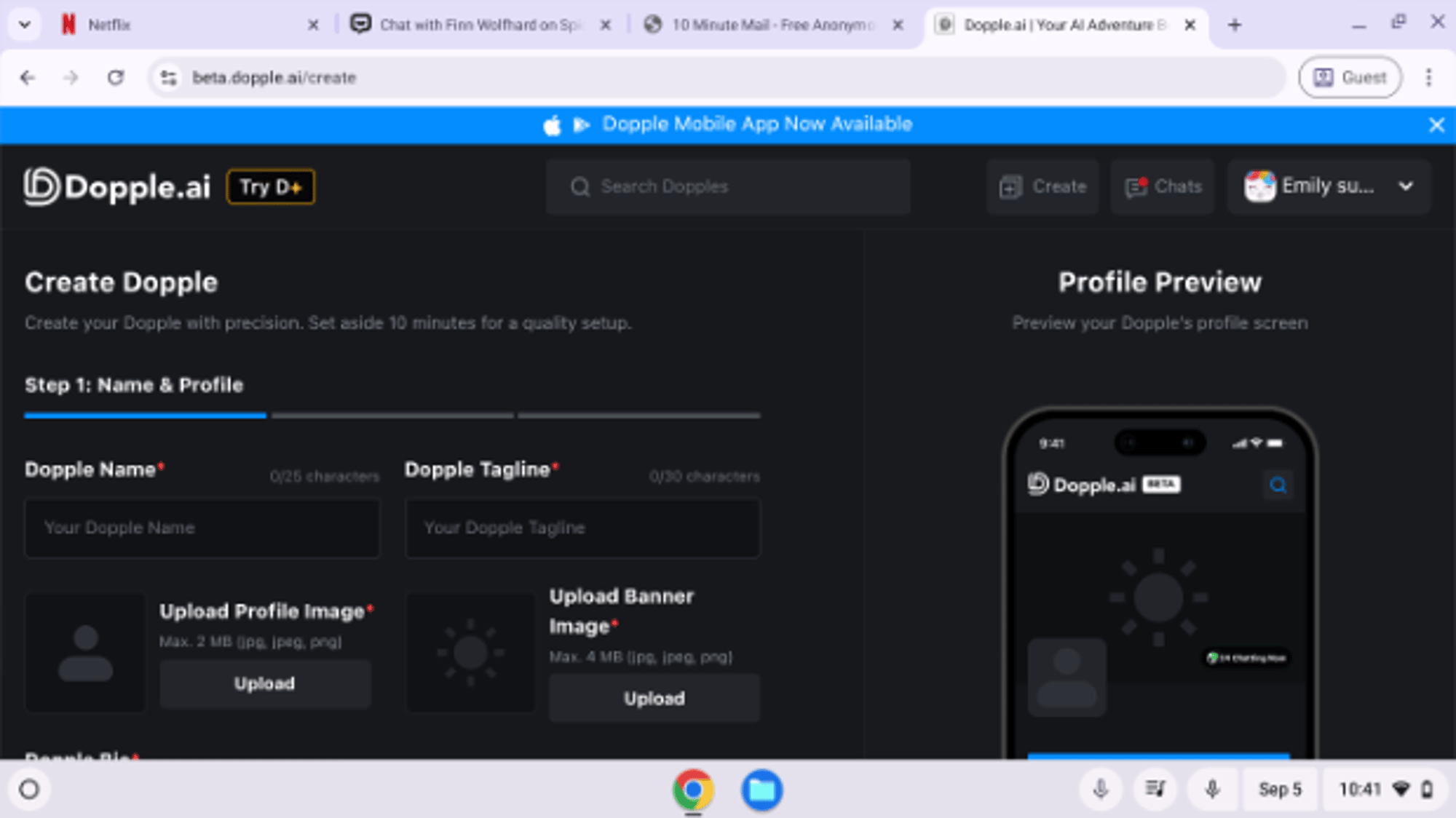The height and width of the screenshot is (818, 1456).
Task: Click the Dopple Name input field
Action: tap(202, 528)
